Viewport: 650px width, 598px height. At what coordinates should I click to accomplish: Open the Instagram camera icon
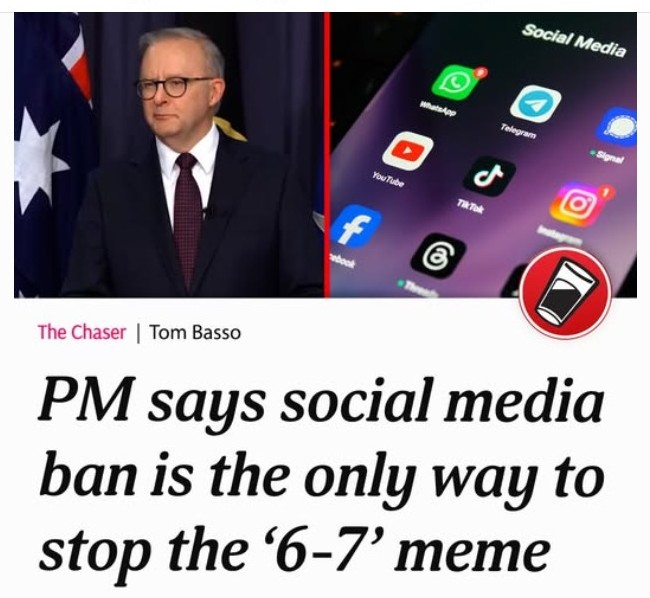575,203
